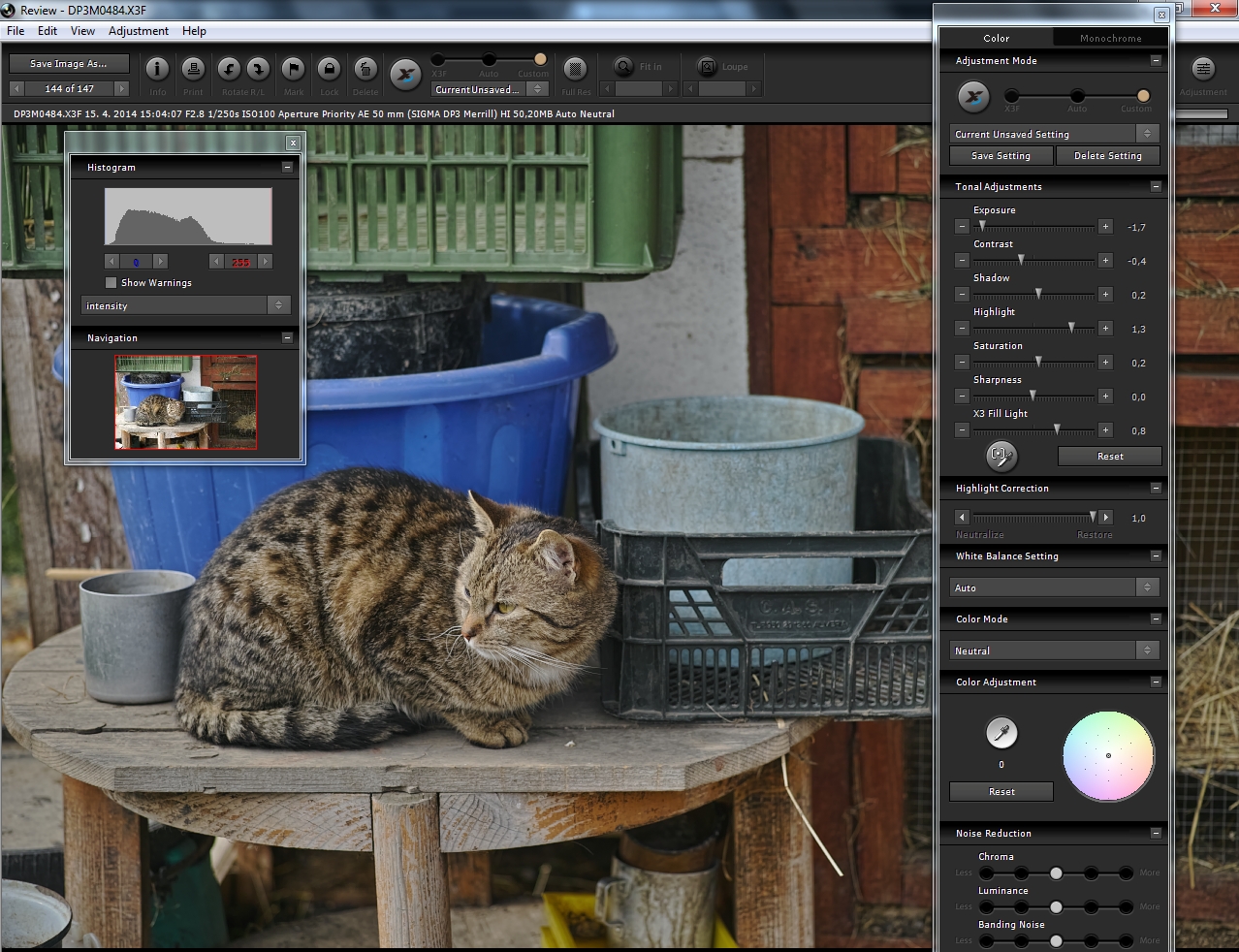Enable the Show Warnings checkbox
Image resolution: width=1239 pixels, height=952 pixels.
[x=111, y=283]
